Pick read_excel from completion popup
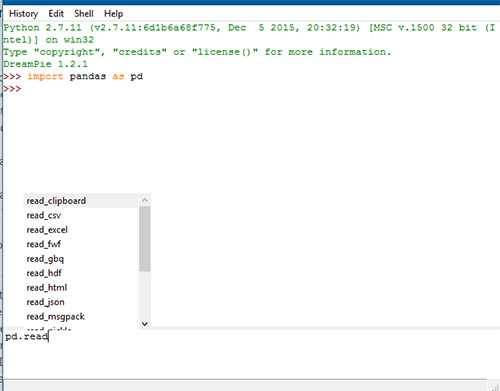 [x=82, y=230]
